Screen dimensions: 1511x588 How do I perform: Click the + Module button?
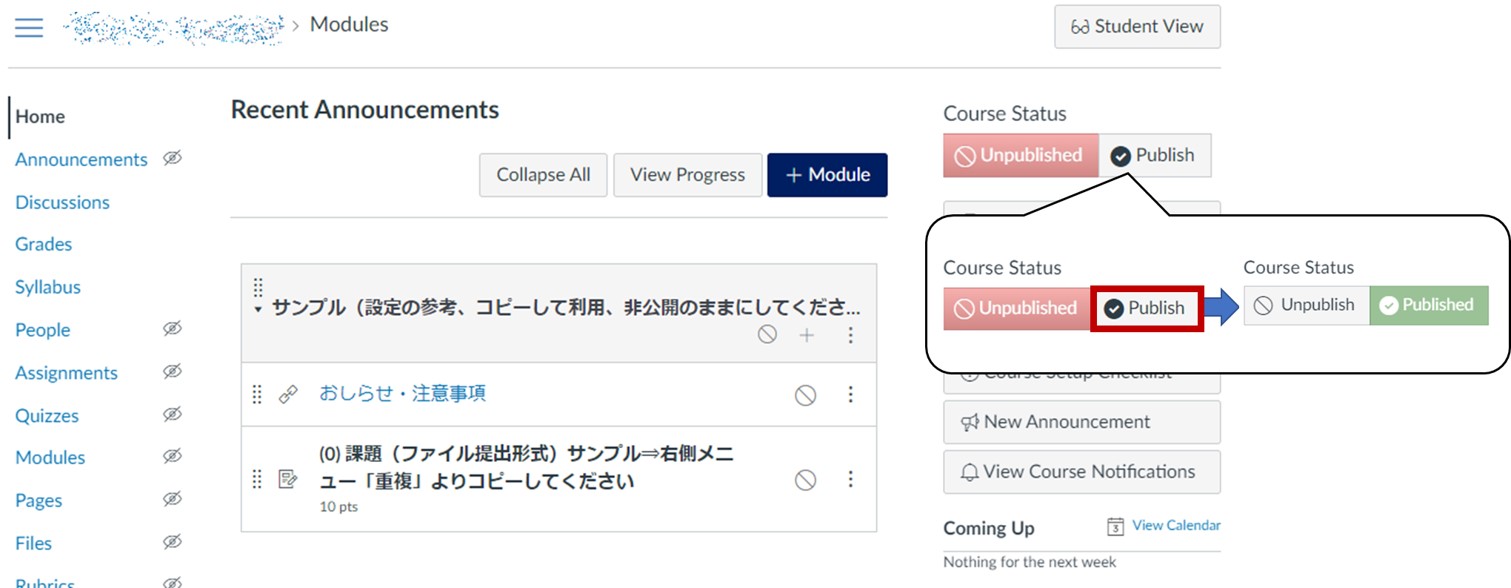827,175
